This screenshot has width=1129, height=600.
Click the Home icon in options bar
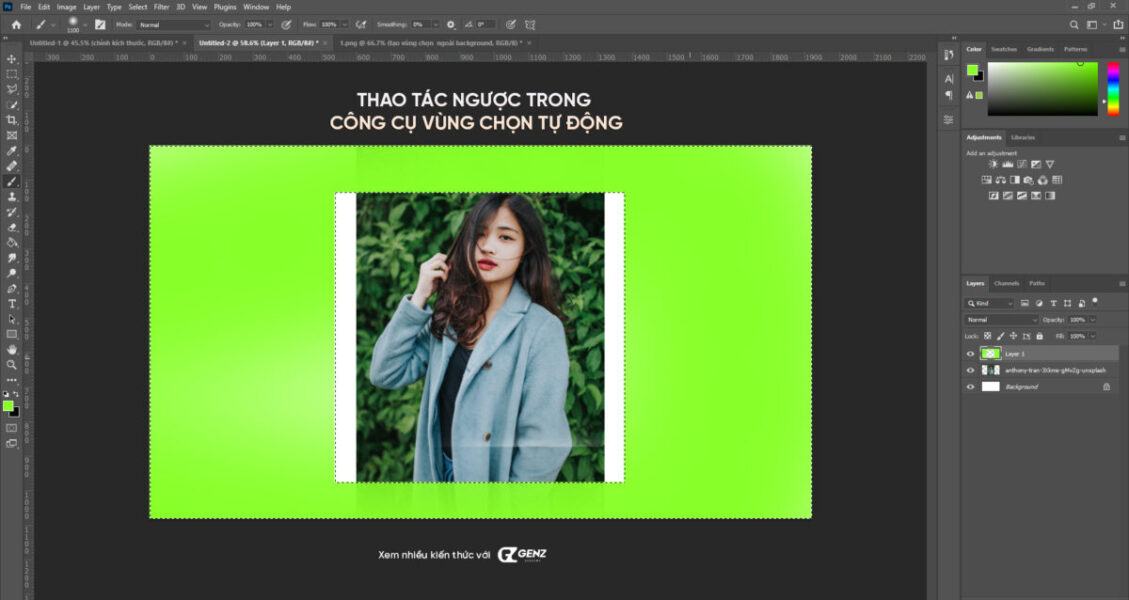coord(16,24)
